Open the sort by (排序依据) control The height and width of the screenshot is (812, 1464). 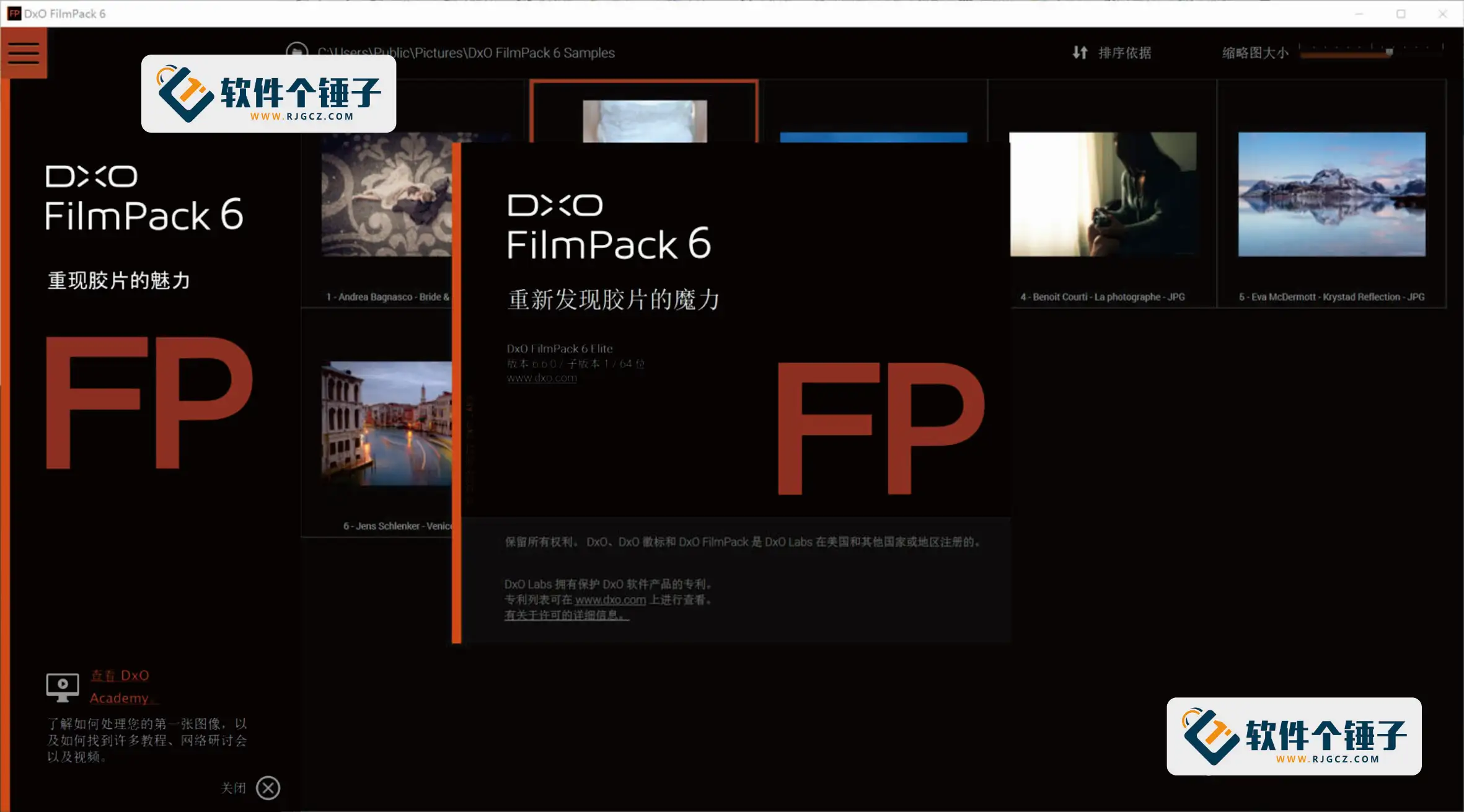coord(1124,53)
